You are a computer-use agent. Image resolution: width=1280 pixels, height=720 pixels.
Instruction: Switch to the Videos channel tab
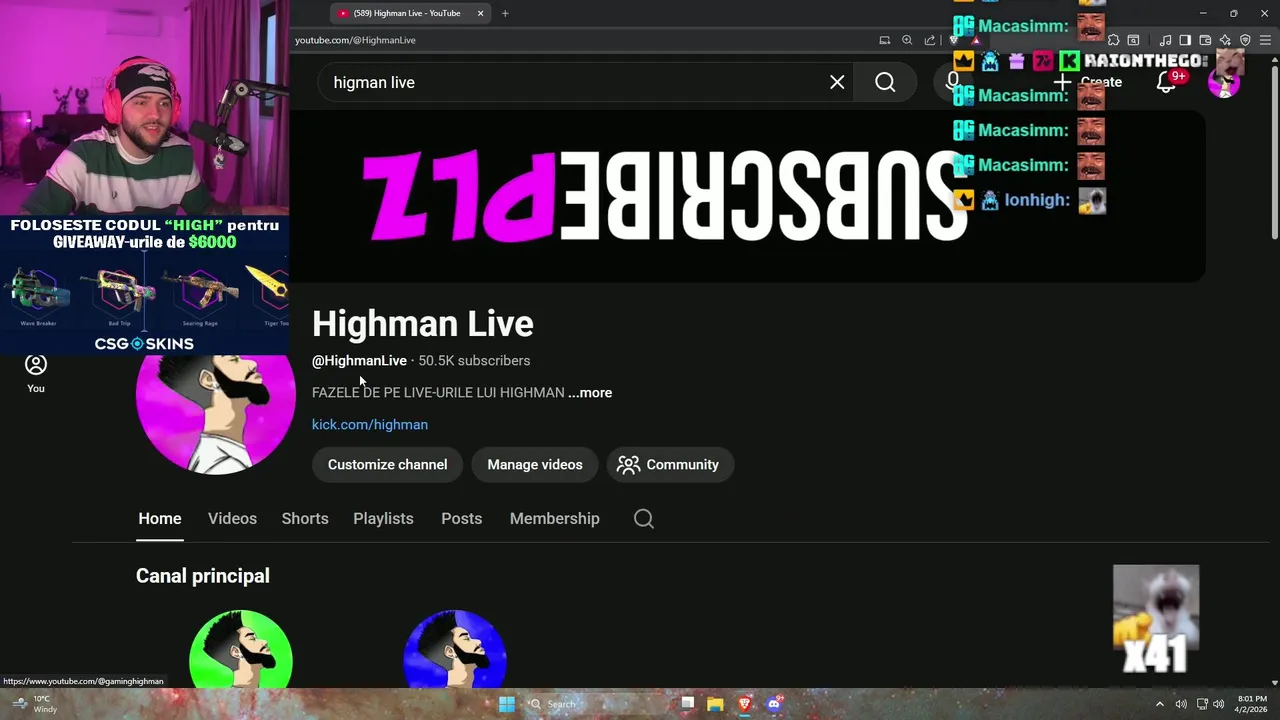(x=232, y=518)
